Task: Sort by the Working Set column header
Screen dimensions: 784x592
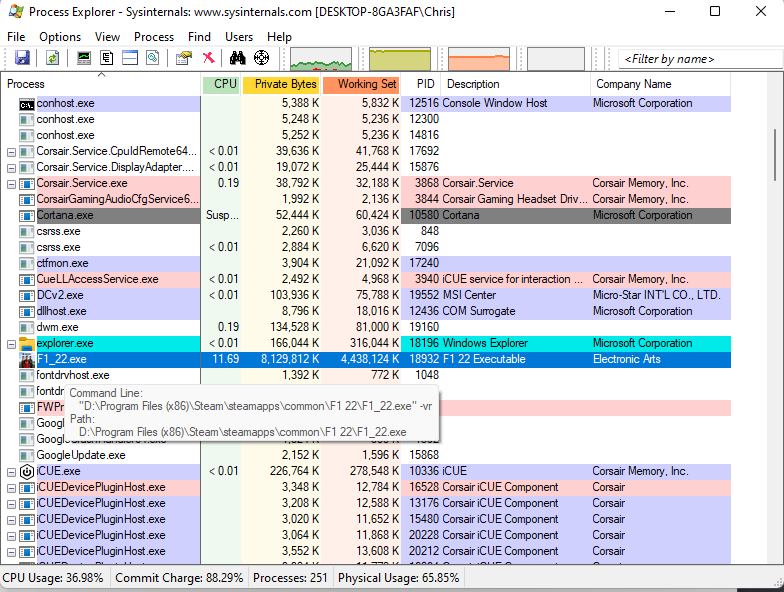Action: click(x=360, y=84)
